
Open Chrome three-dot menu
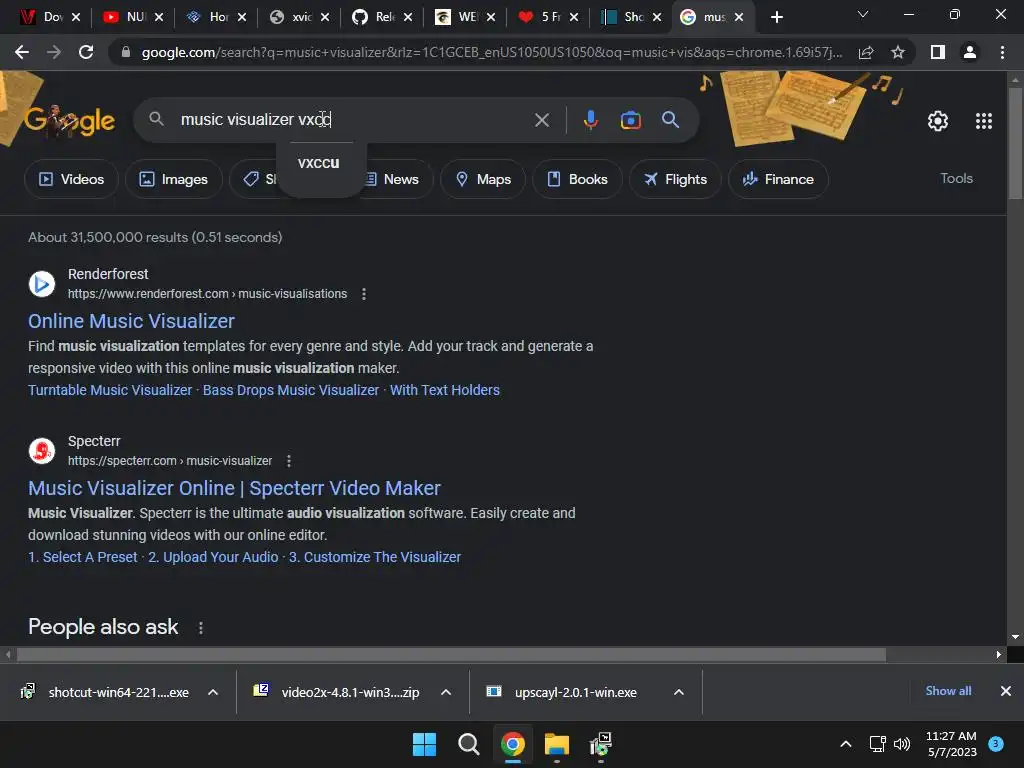click(1002, 52)
